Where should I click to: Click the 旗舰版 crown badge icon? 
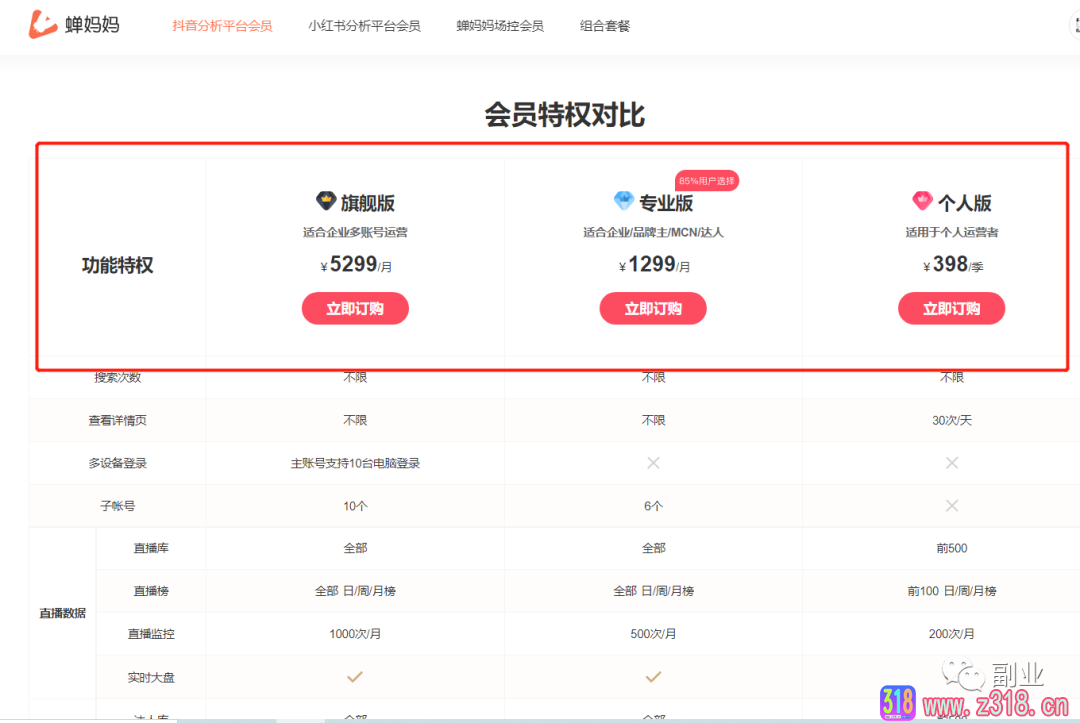[x=326, y=201]
